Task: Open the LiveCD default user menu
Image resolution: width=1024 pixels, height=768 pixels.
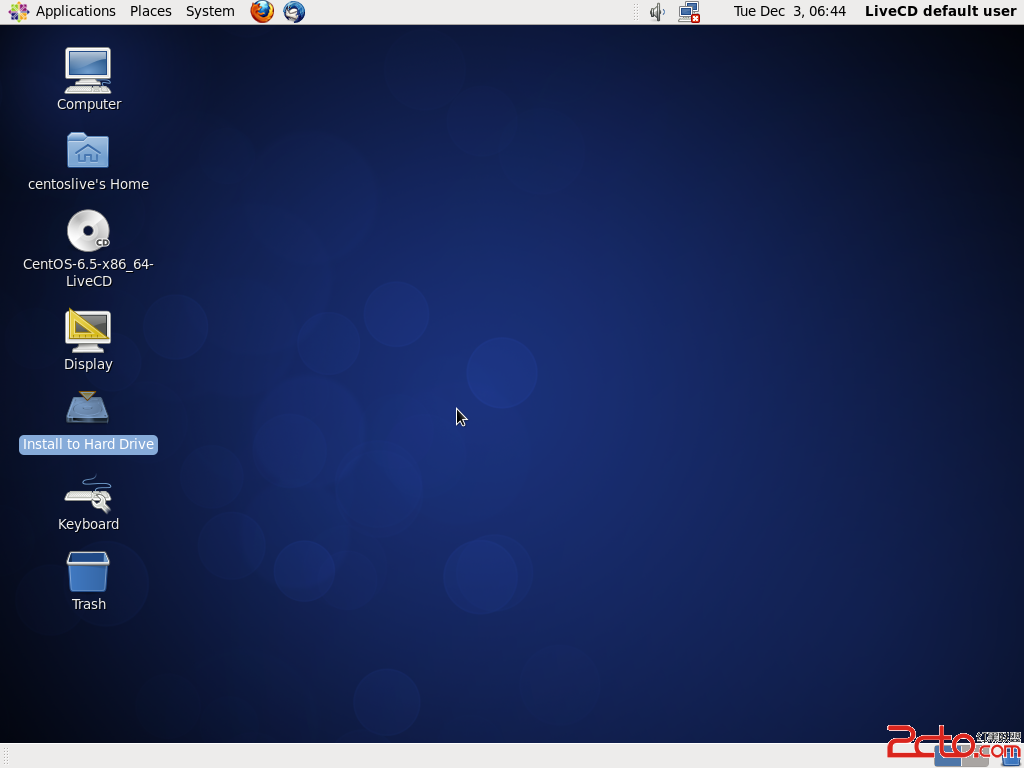Action: [940, 11]
